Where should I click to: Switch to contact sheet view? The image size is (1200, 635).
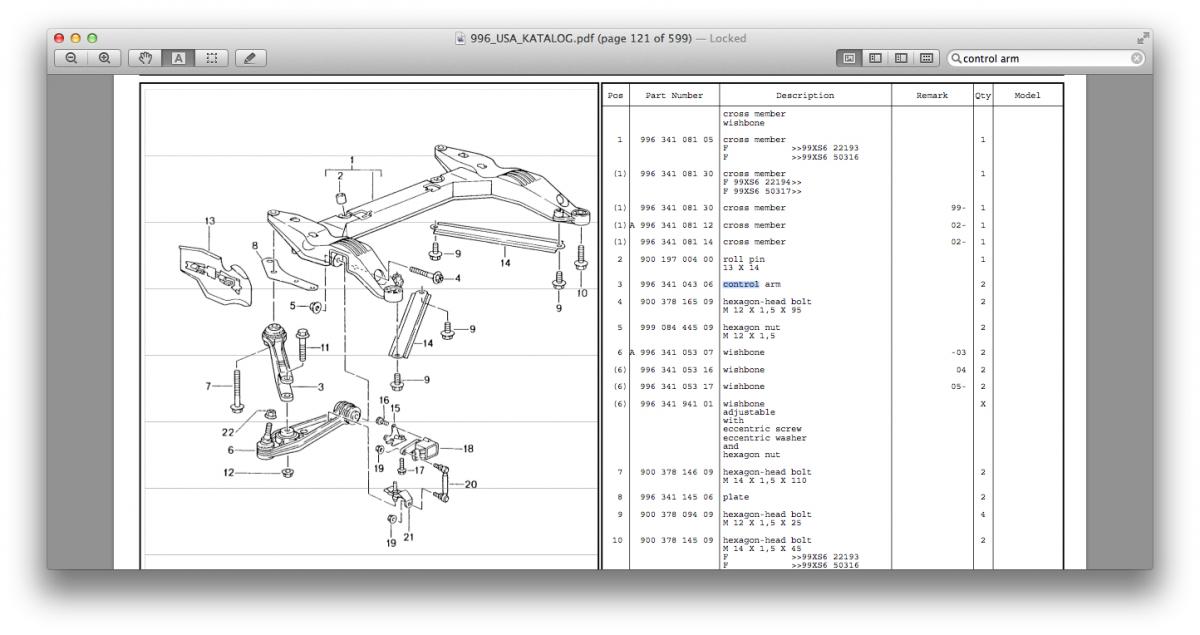(x=927, y=59)
